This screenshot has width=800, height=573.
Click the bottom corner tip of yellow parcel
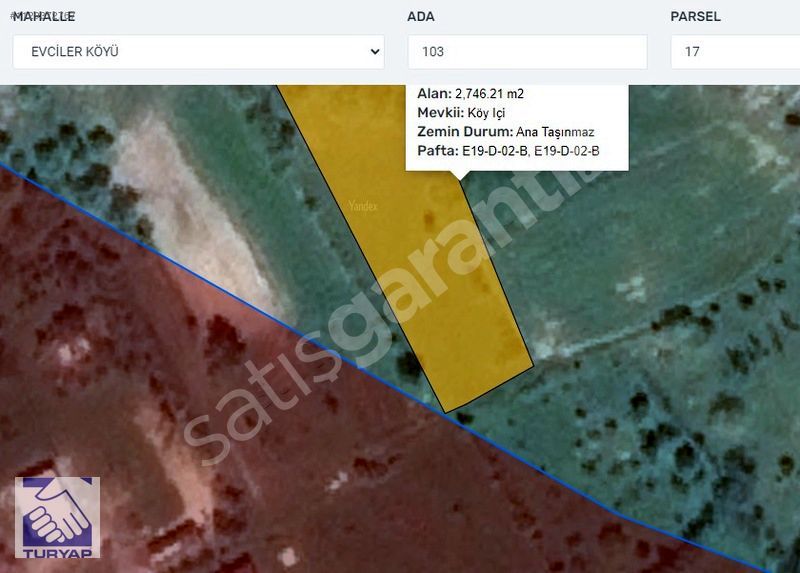tap(444, 409)
